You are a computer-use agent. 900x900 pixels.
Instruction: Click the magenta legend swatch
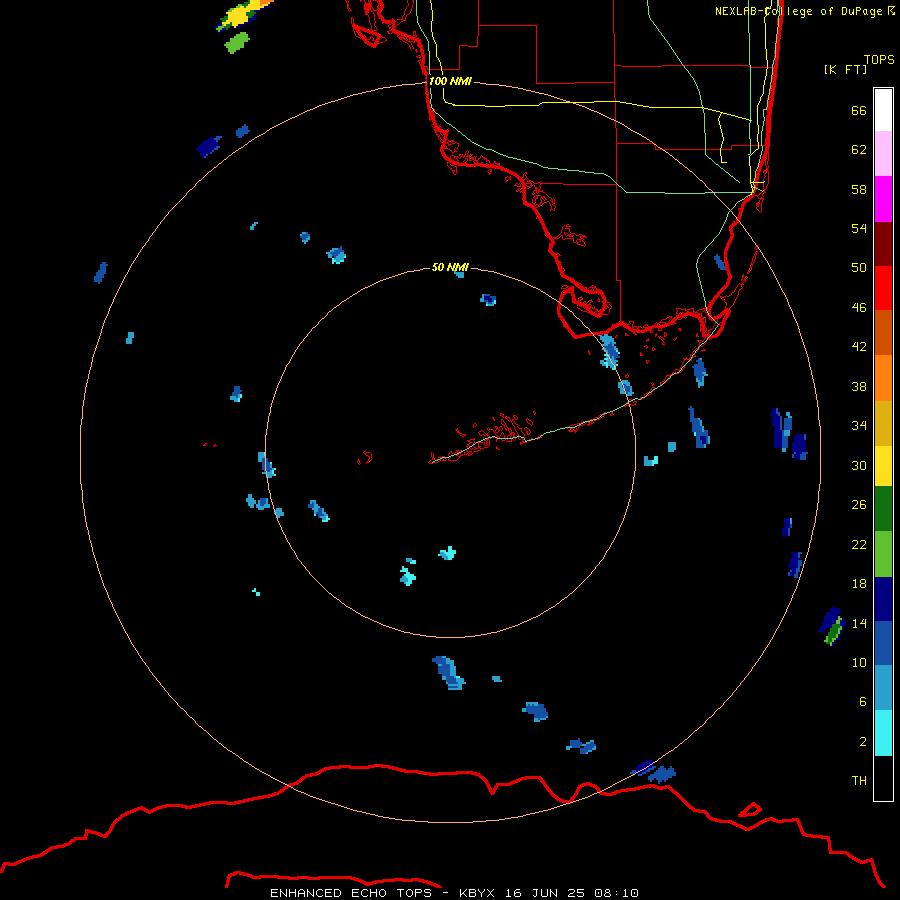tap(883, 199)
